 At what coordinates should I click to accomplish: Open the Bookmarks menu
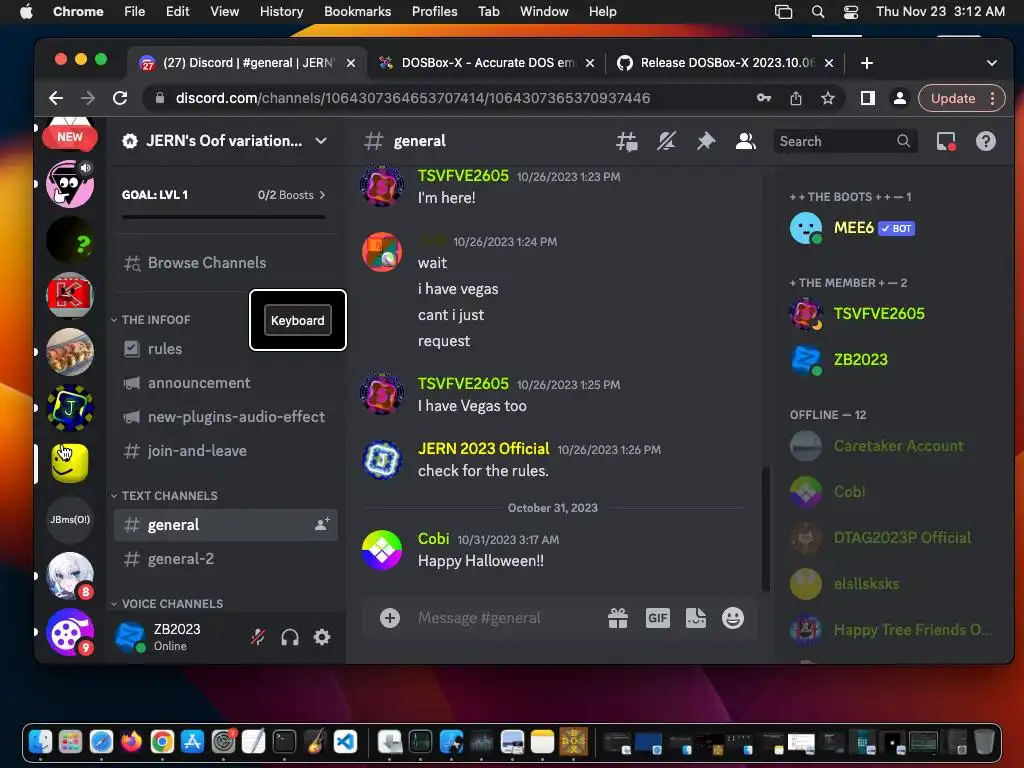click(357, 11)
